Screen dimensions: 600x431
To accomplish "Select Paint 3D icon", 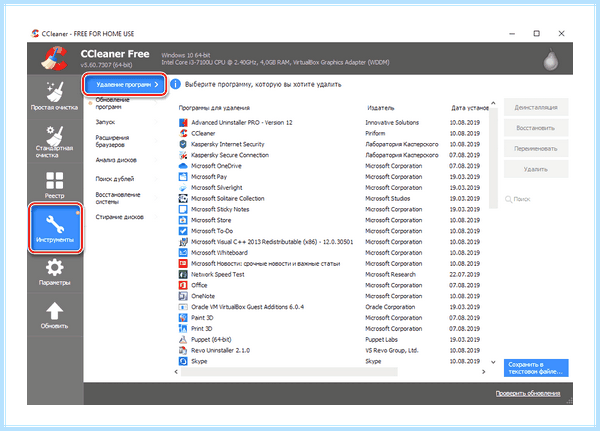I will click(x=183, y=318).
